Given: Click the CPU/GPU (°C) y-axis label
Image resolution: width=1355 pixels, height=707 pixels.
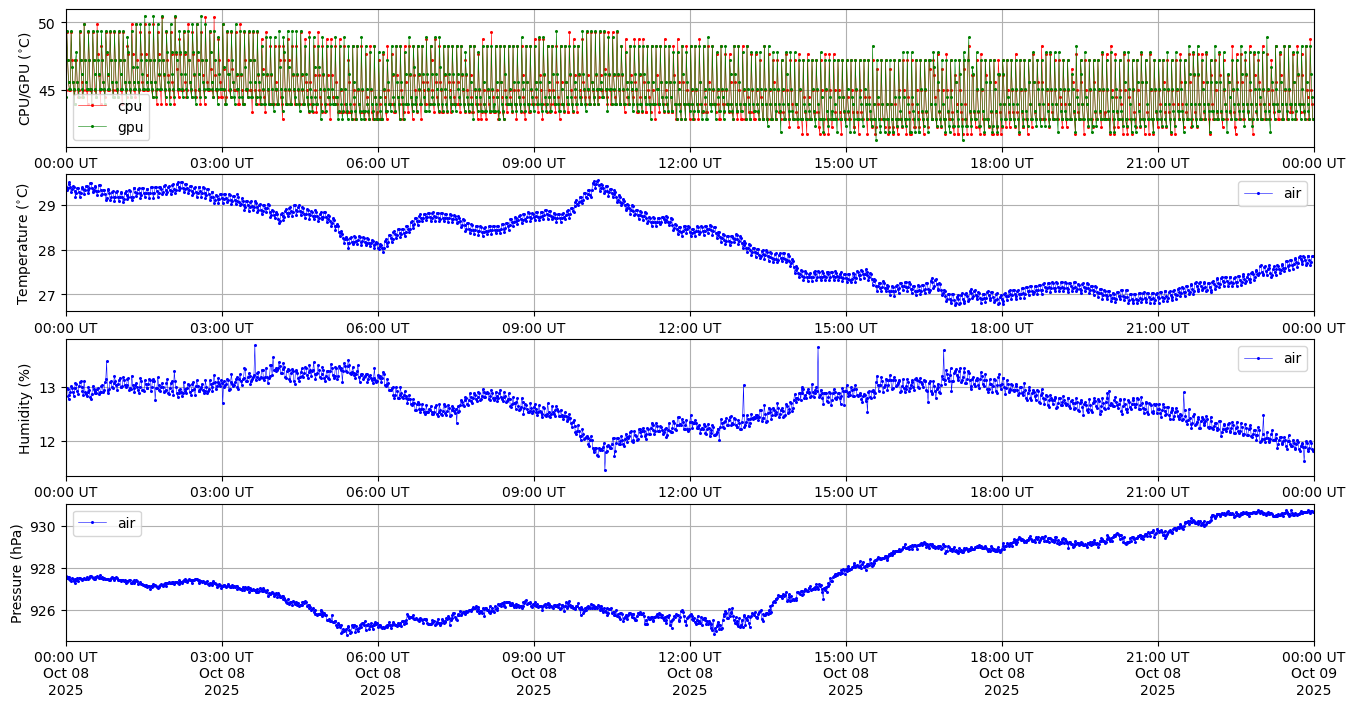Looking at the screenshot, I should pyautogui.click(x=25, y=80).
